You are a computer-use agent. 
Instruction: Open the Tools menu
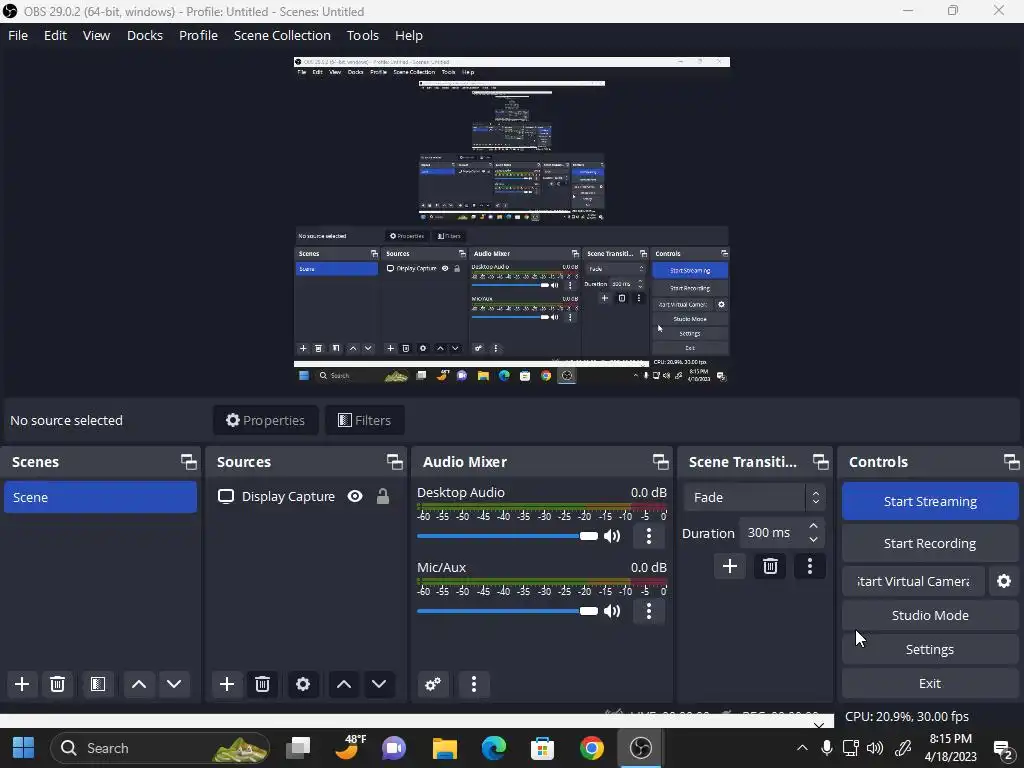tap(362, 35)
